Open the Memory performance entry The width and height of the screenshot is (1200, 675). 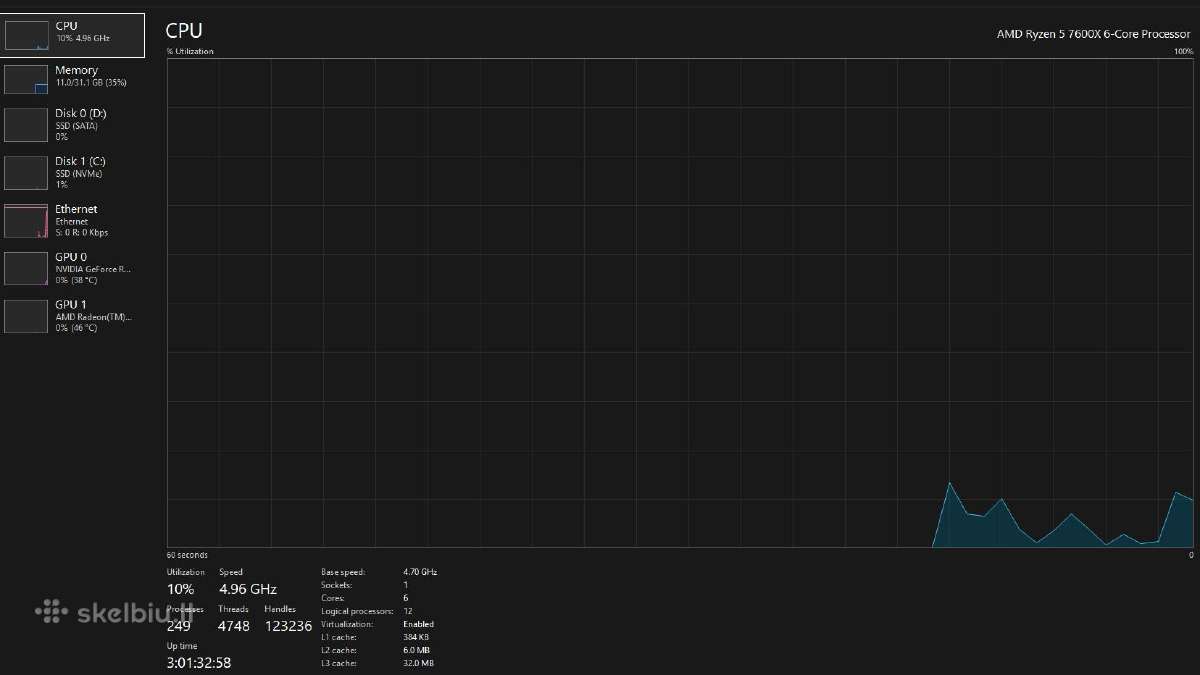pos(73,80)
